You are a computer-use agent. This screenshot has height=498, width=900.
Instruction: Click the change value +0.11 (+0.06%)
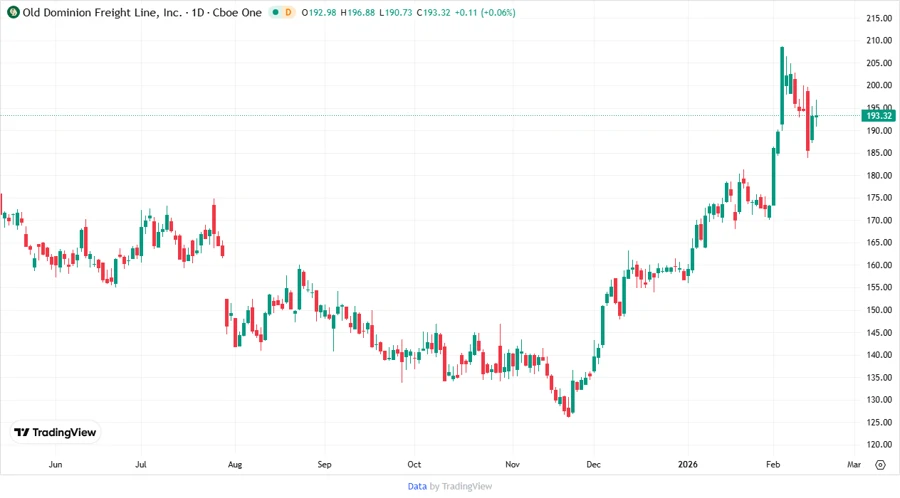pos(485,13)
